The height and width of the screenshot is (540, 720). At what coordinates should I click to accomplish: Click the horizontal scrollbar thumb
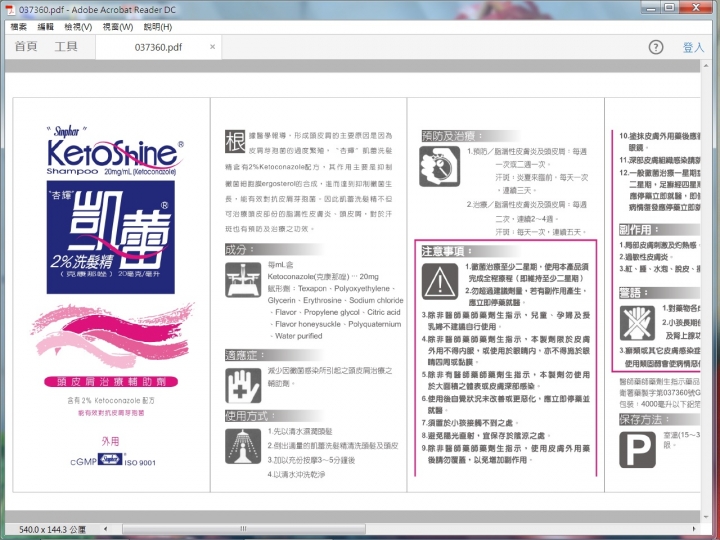pos(244,529)
